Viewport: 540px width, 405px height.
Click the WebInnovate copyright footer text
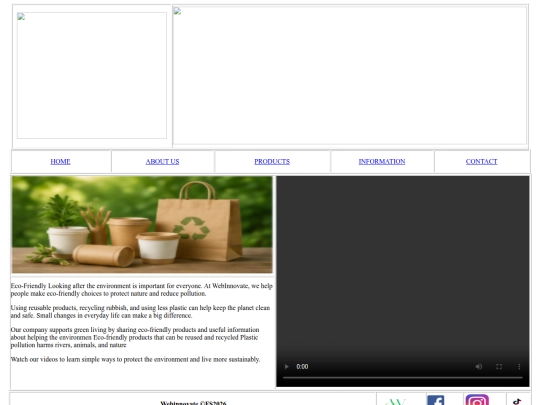[x=193, y=403]
